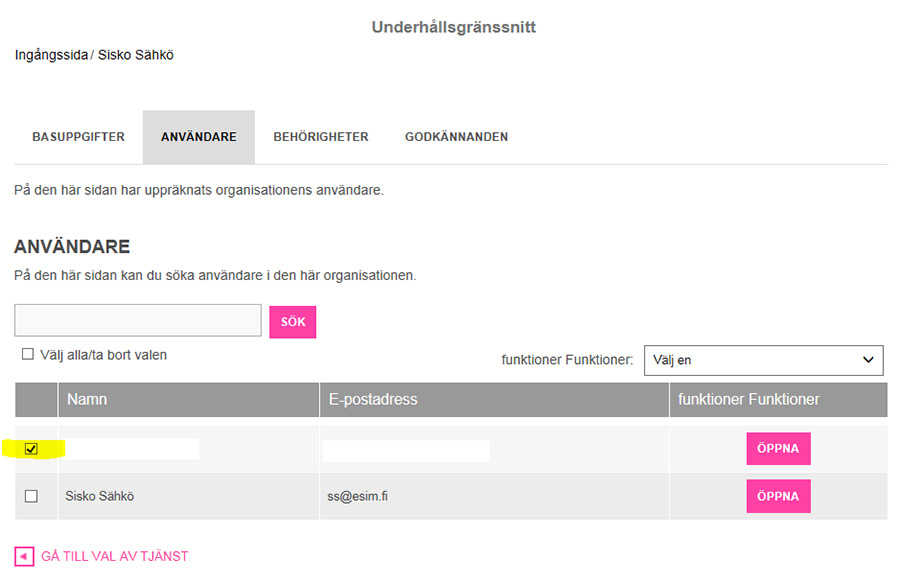Image resolution: width=900 pixels, height=582 pixels.
Task: Open the first user with ÖPPNA
Action: 778,448
